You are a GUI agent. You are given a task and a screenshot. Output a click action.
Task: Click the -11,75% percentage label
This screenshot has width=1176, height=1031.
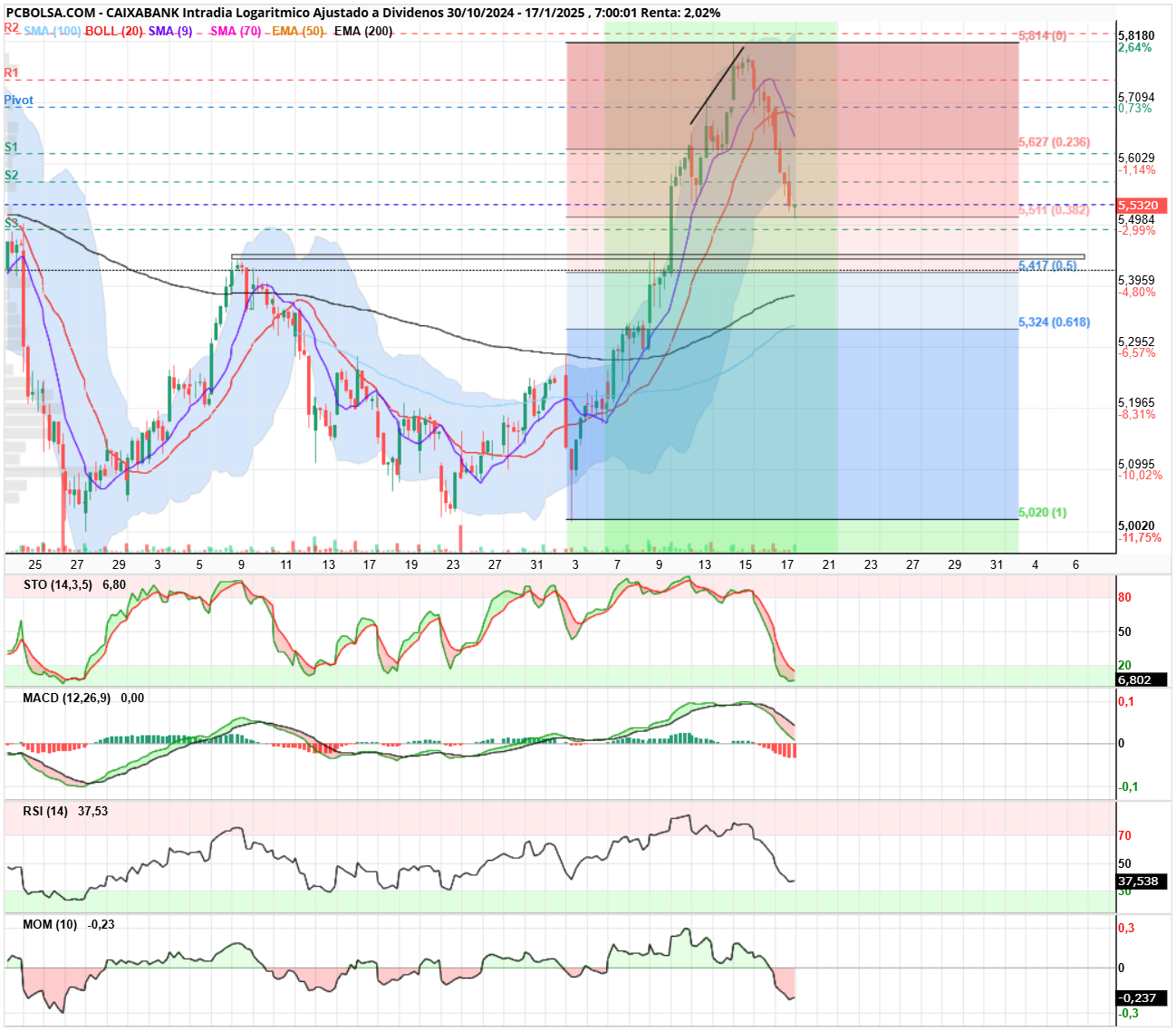tap(1140, 538)
